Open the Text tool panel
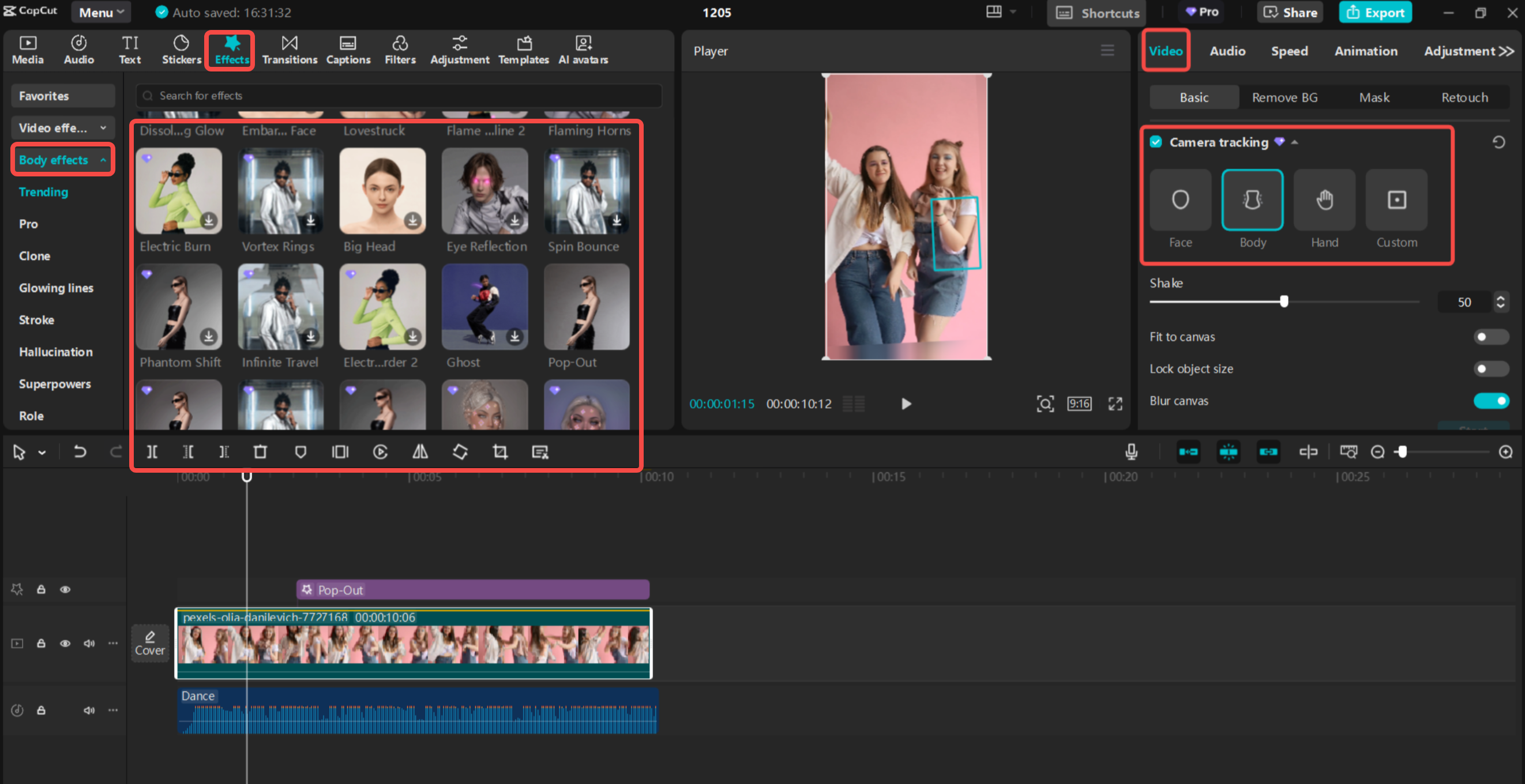This screenshot has height=784, width=1525. [x=130, y=50]
